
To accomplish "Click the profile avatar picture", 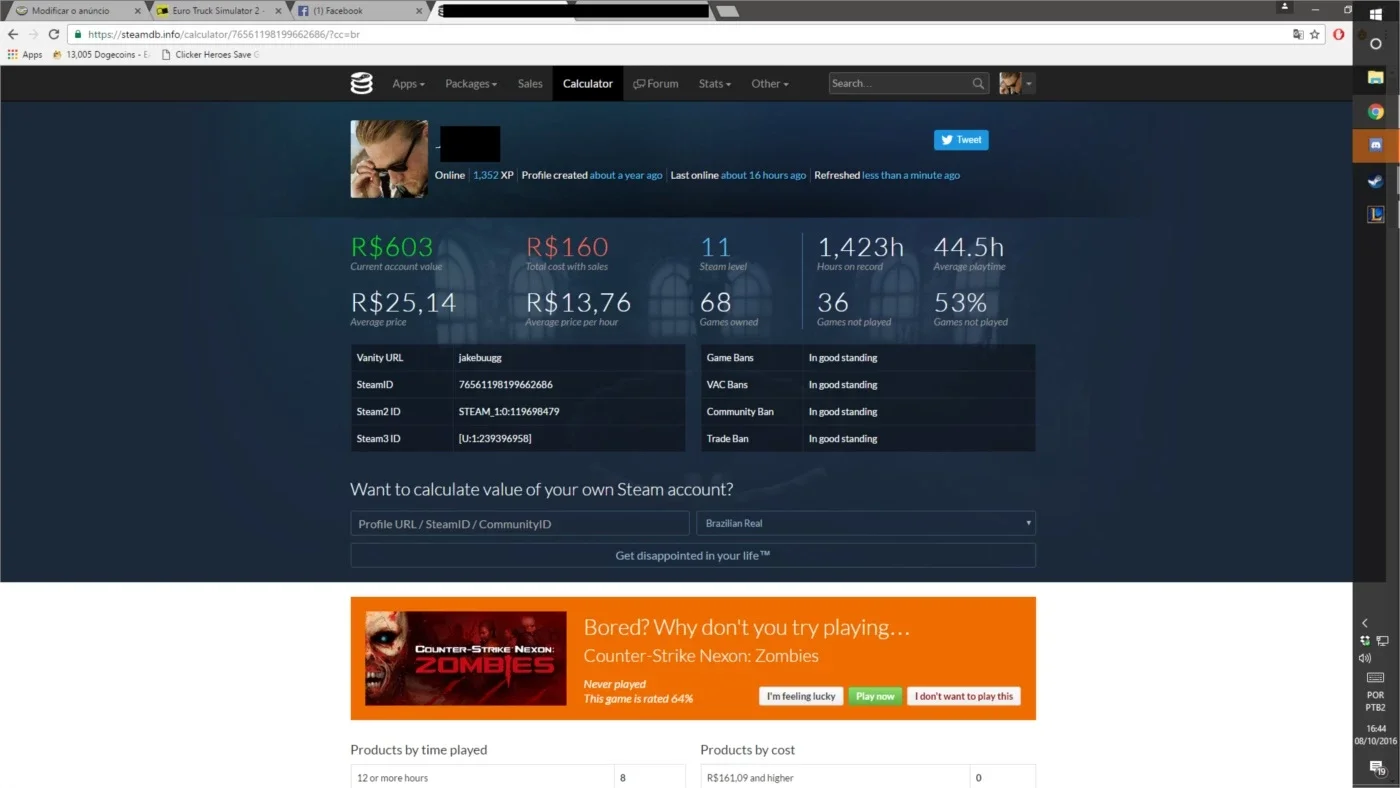I will click(389, 159).
